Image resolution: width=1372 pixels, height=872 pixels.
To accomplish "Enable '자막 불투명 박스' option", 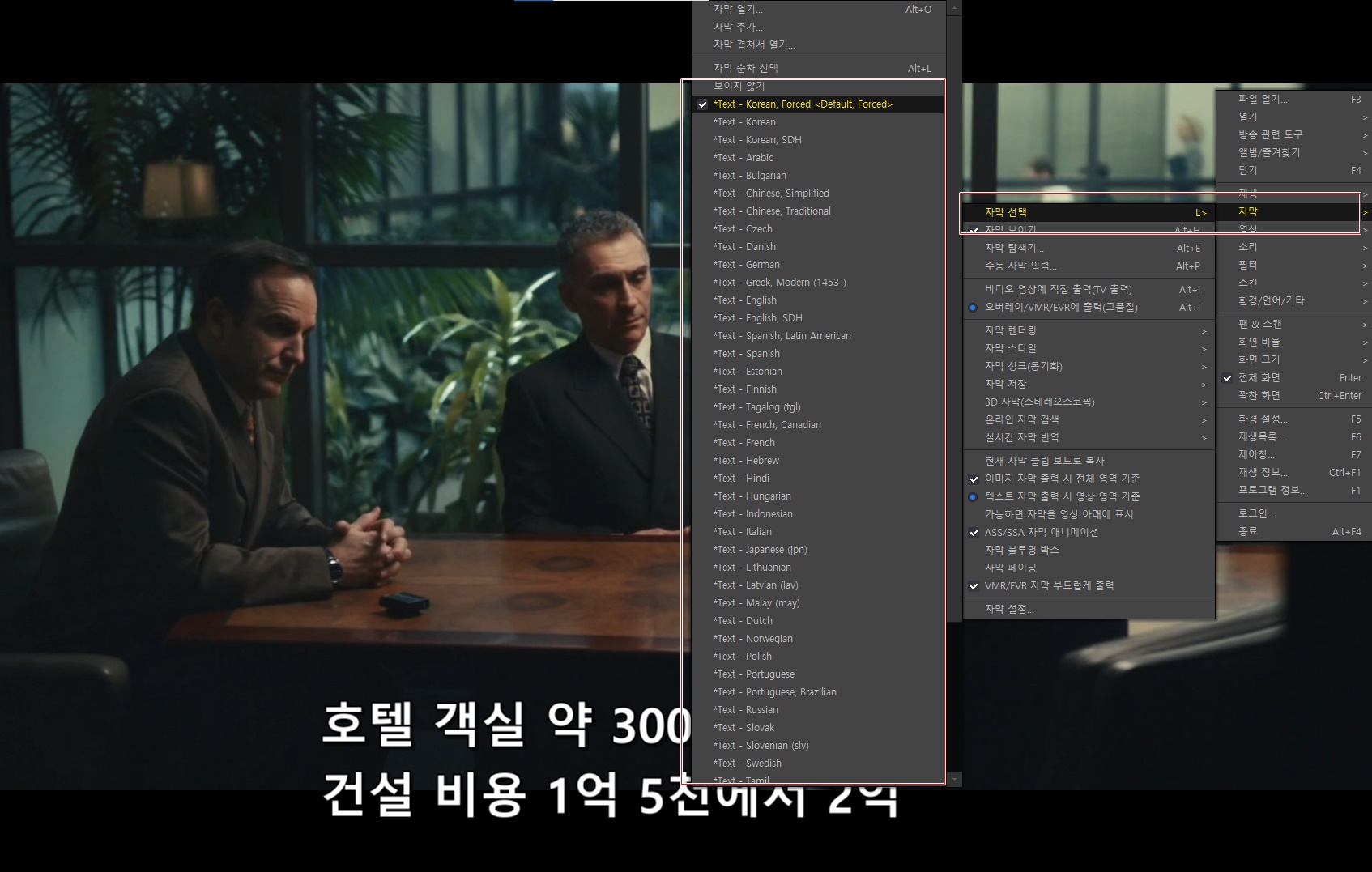I will click(1089, 550).
